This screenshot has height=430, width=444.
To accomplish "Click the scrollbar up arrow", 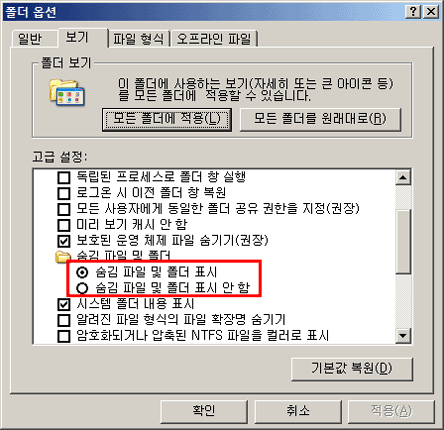I will [403, 178].
